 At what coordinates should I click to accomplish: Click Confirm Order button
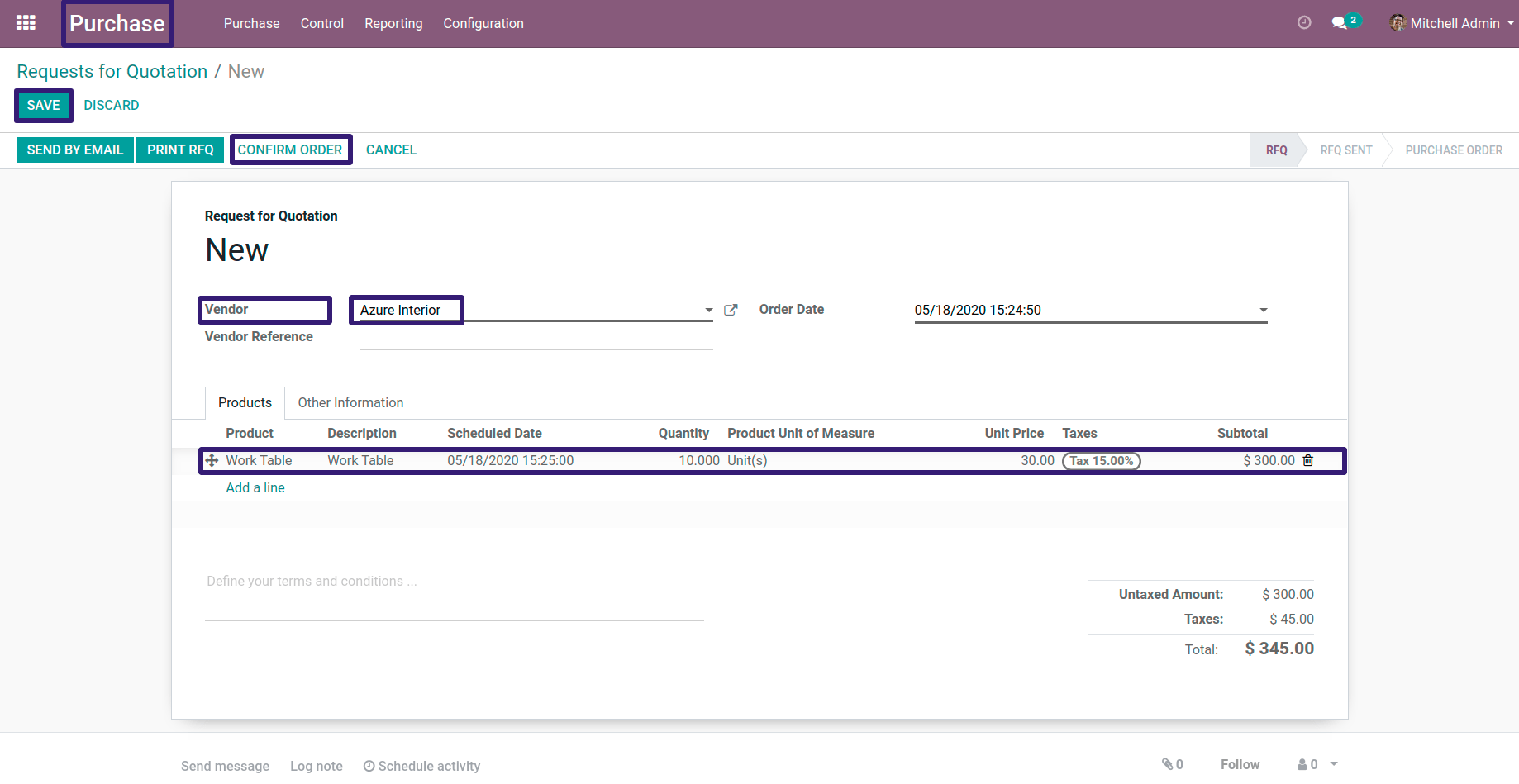[290, 150]
